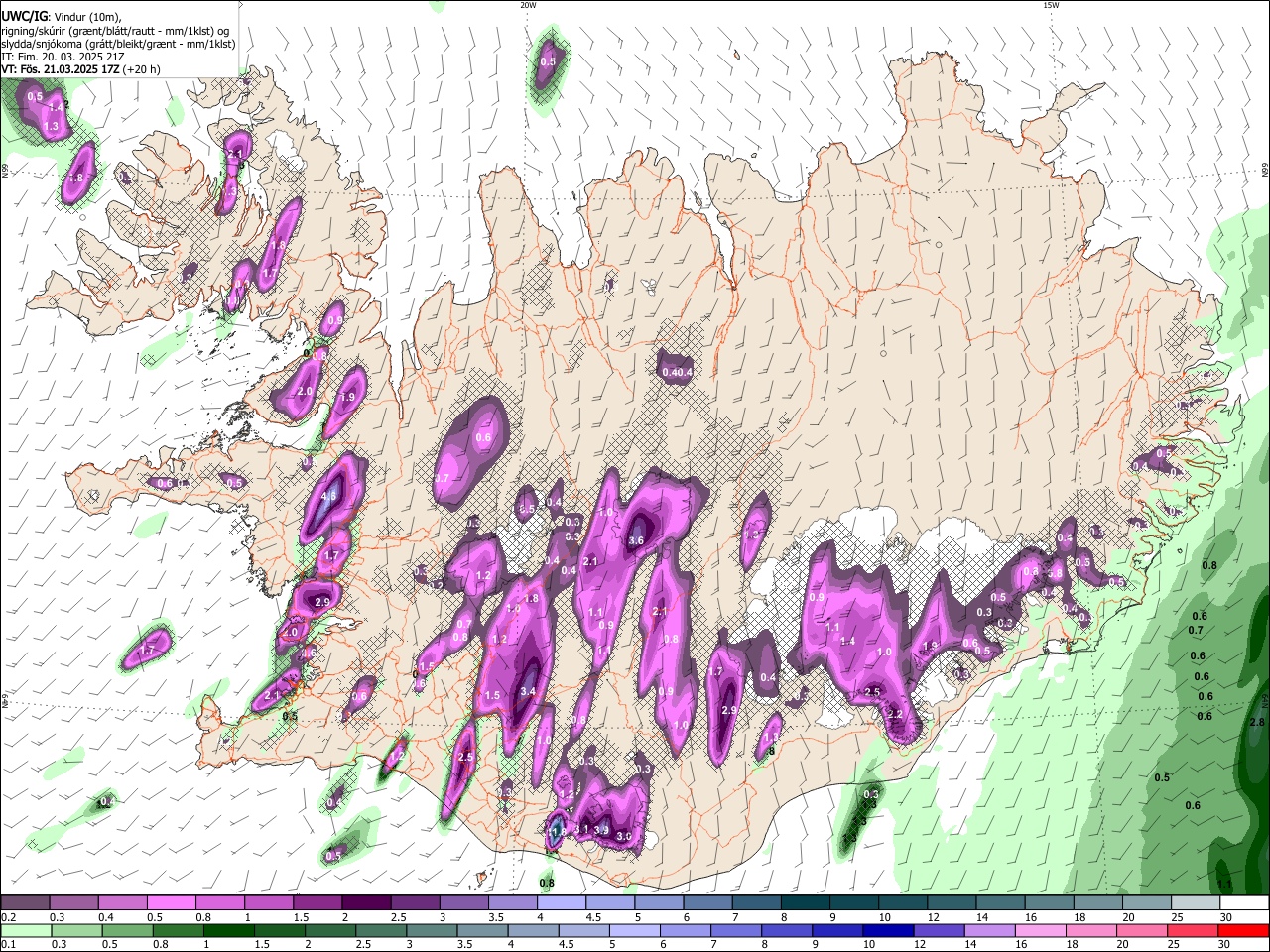Viewport: 1270px width, 952px height.
Task: Select the violet rain swatch starting at 12
Action: (939, 930)
